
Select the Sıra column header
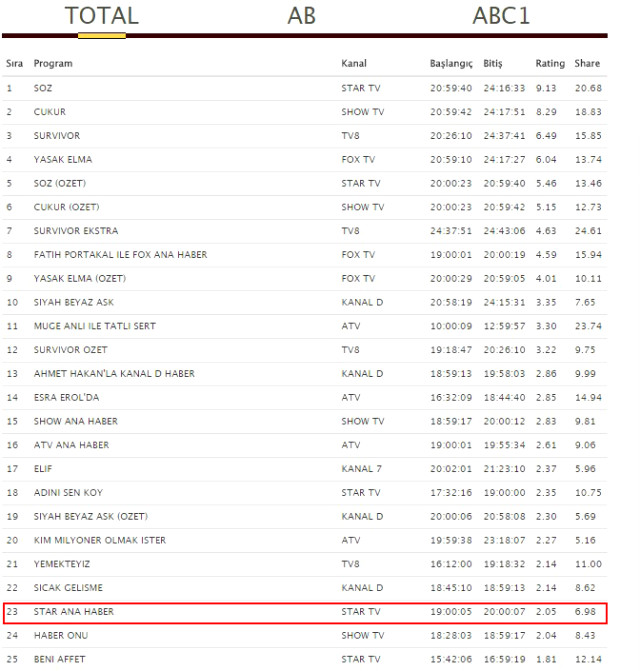point(14,63)
